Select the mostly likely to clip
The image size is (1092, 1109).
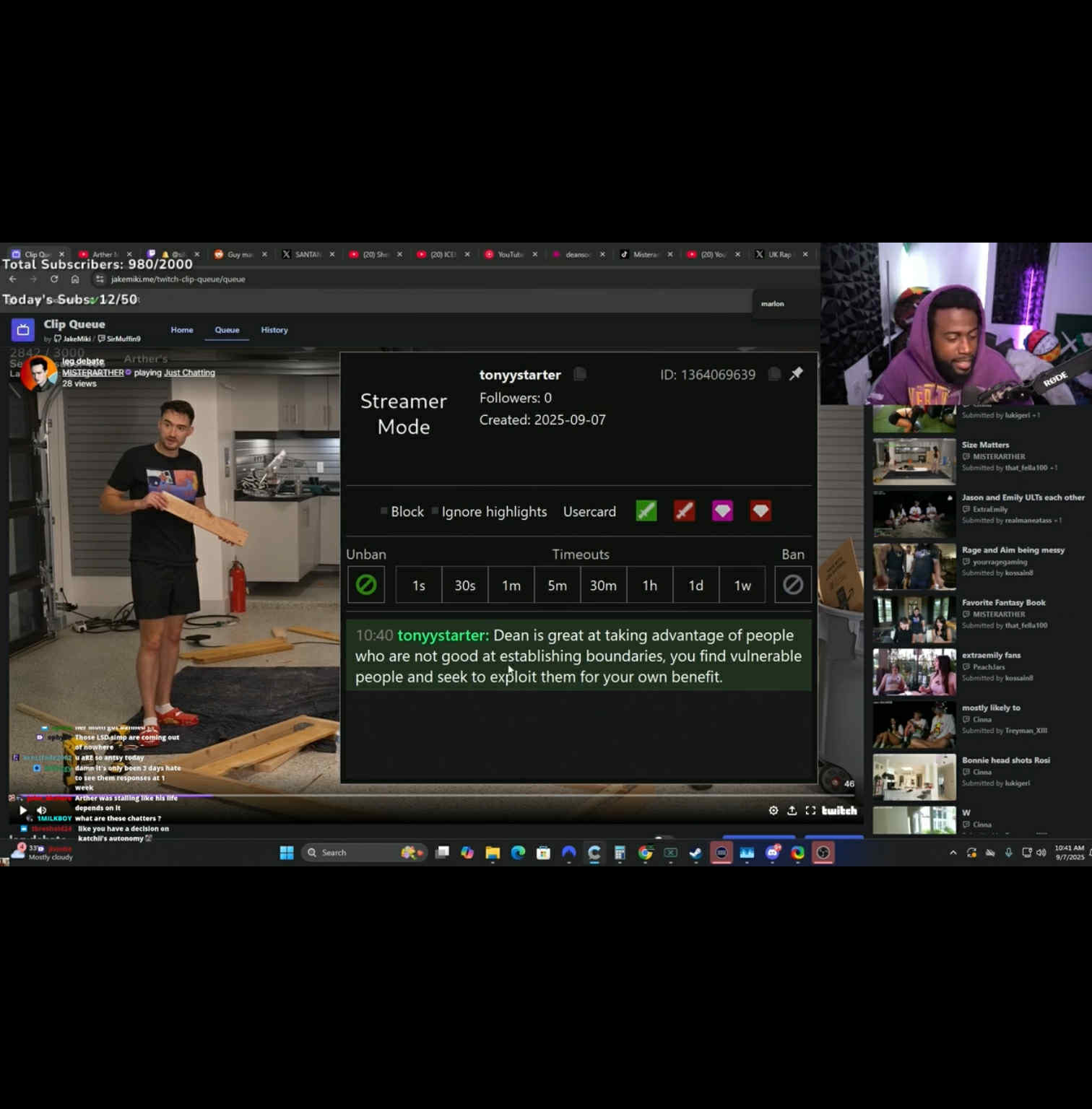point(914,724)
